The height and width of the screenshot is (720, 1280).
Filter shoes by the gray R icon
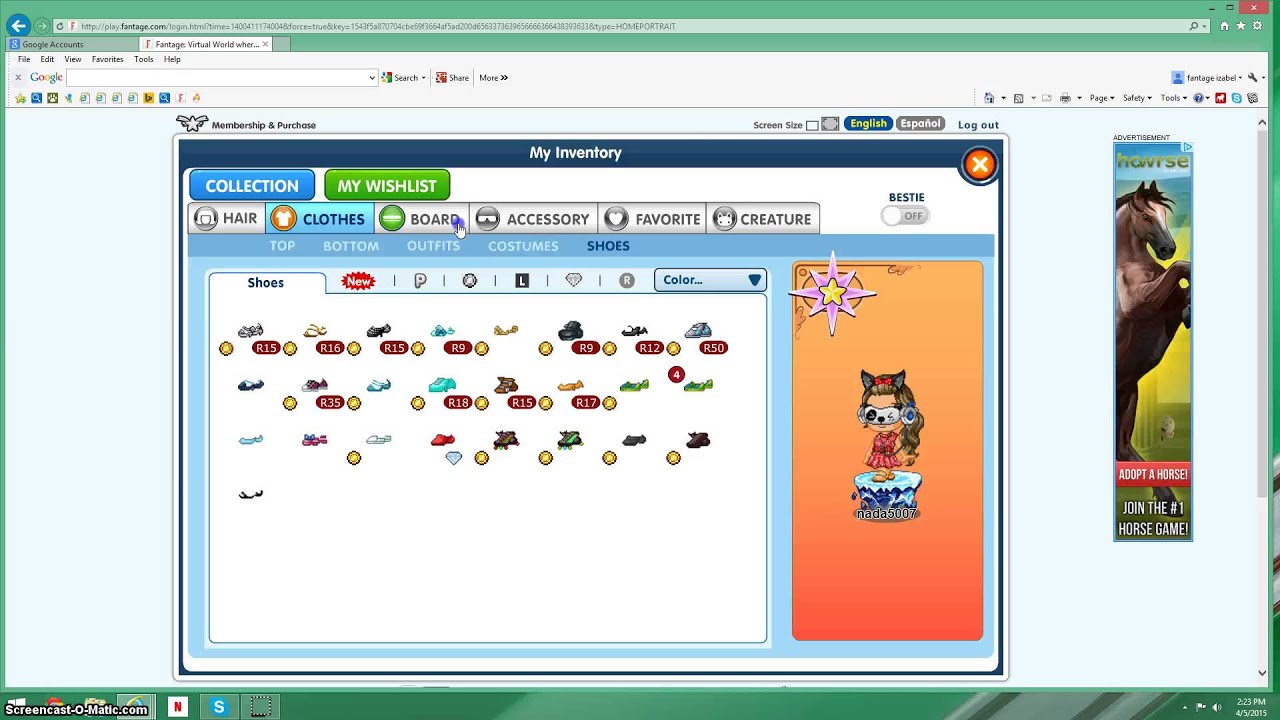(627, 281)
